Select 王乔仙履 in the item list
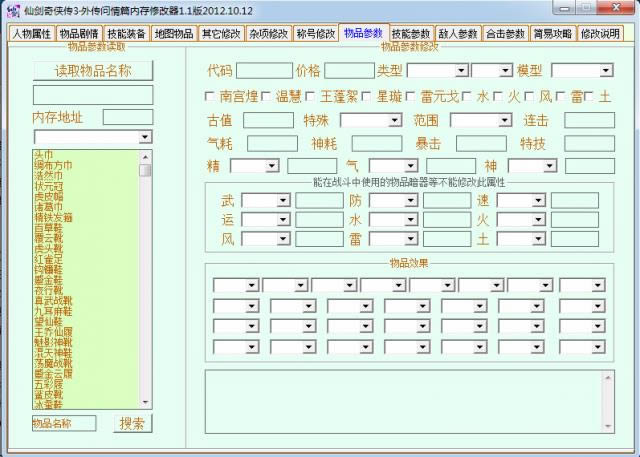640x457 pixels. coord(53,332)
